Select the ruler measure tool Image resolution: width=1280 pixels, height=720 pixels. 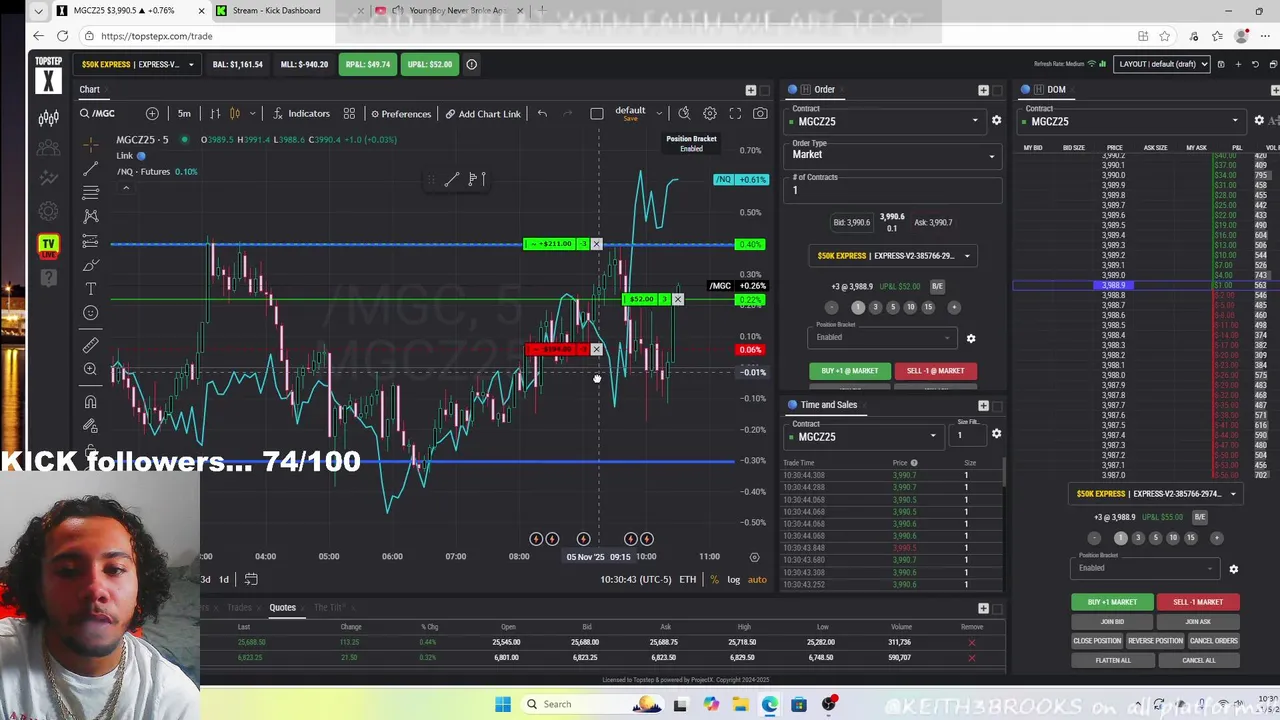point(90,345)
